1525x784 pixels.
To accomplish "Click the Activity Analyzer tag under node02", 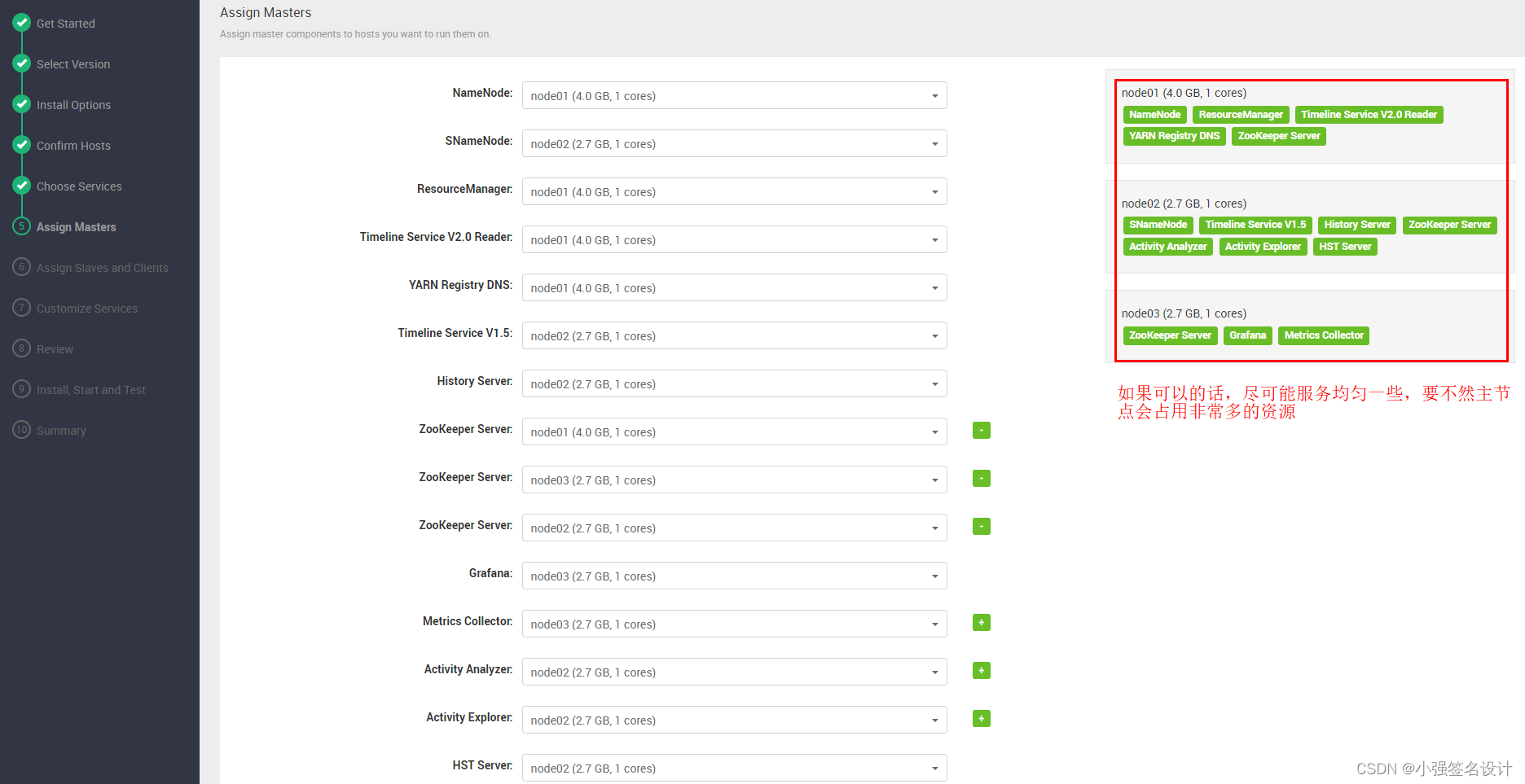I will 1168,247.
